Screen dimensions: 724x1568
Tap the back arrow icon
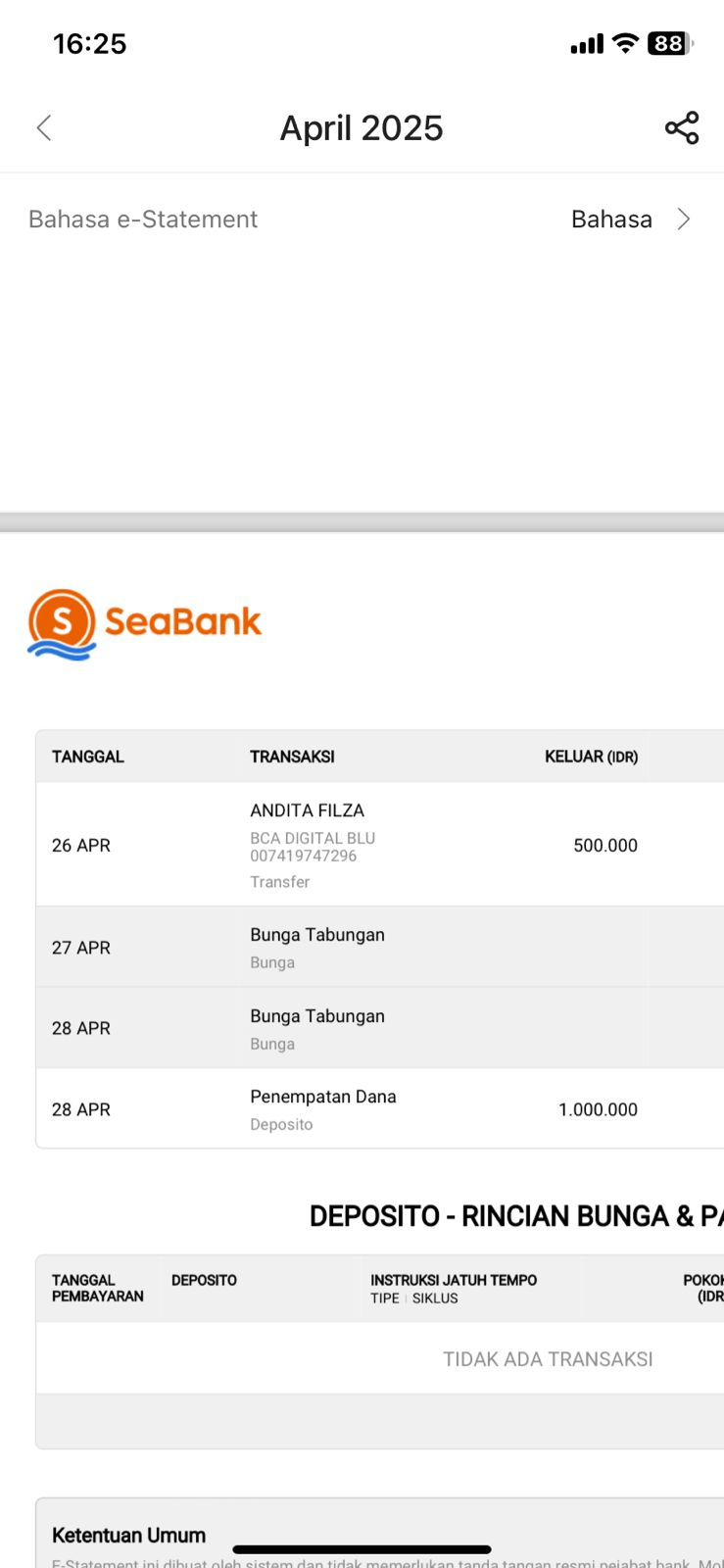44,127
